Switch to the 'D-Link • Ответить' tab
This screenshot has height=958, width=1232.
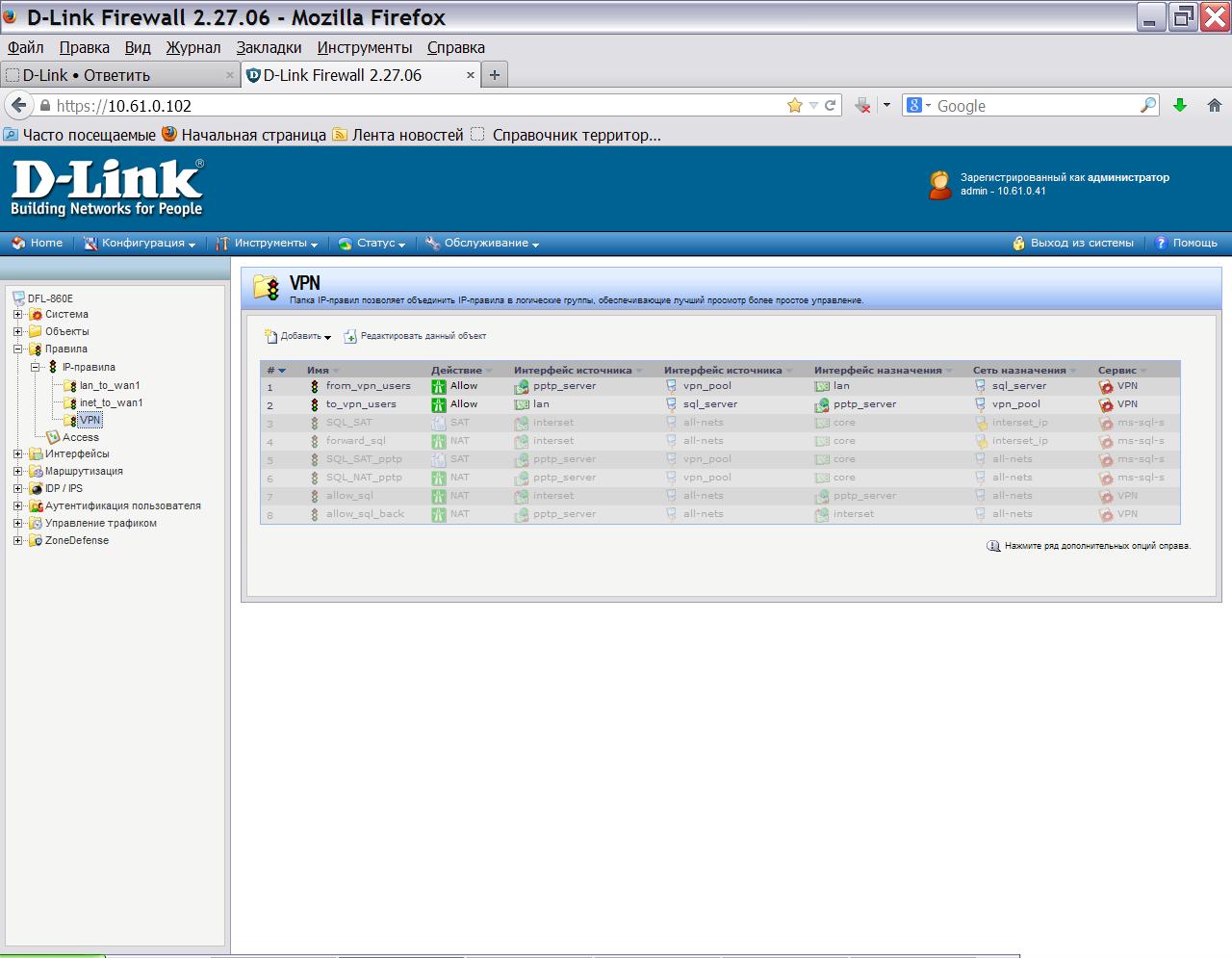tap(119, 75)
